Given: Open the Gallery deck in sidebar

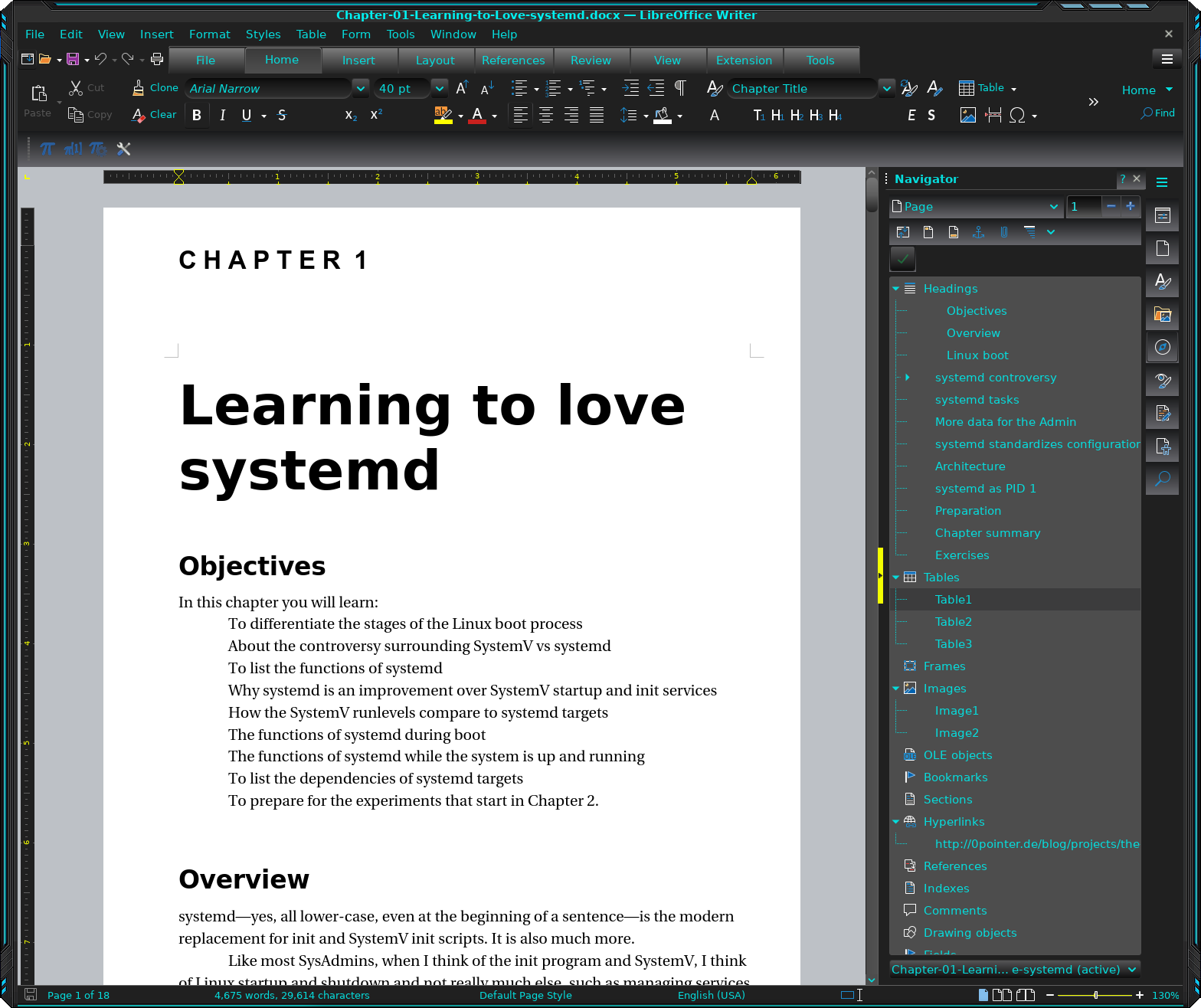Looking at the screenshot, I should (x=1163, y=315).
